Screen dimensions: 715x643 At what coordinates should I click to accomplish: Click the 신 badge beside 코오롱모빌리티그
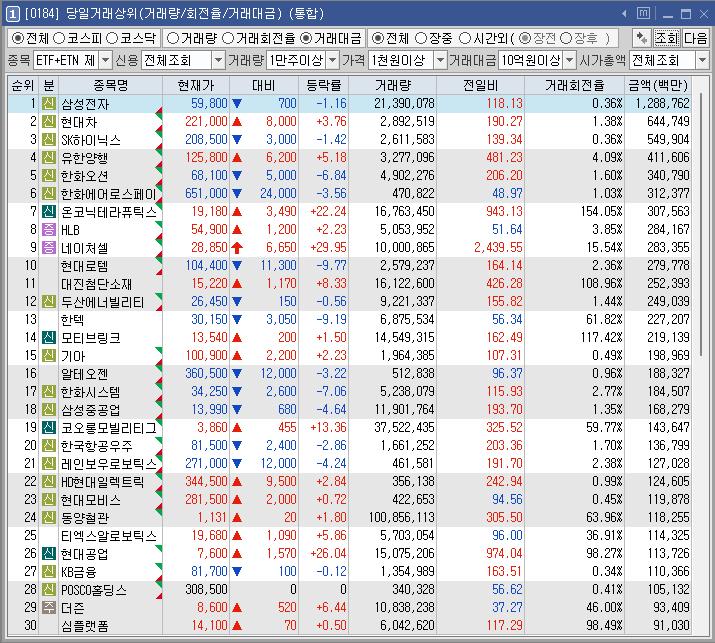(48, 427)
